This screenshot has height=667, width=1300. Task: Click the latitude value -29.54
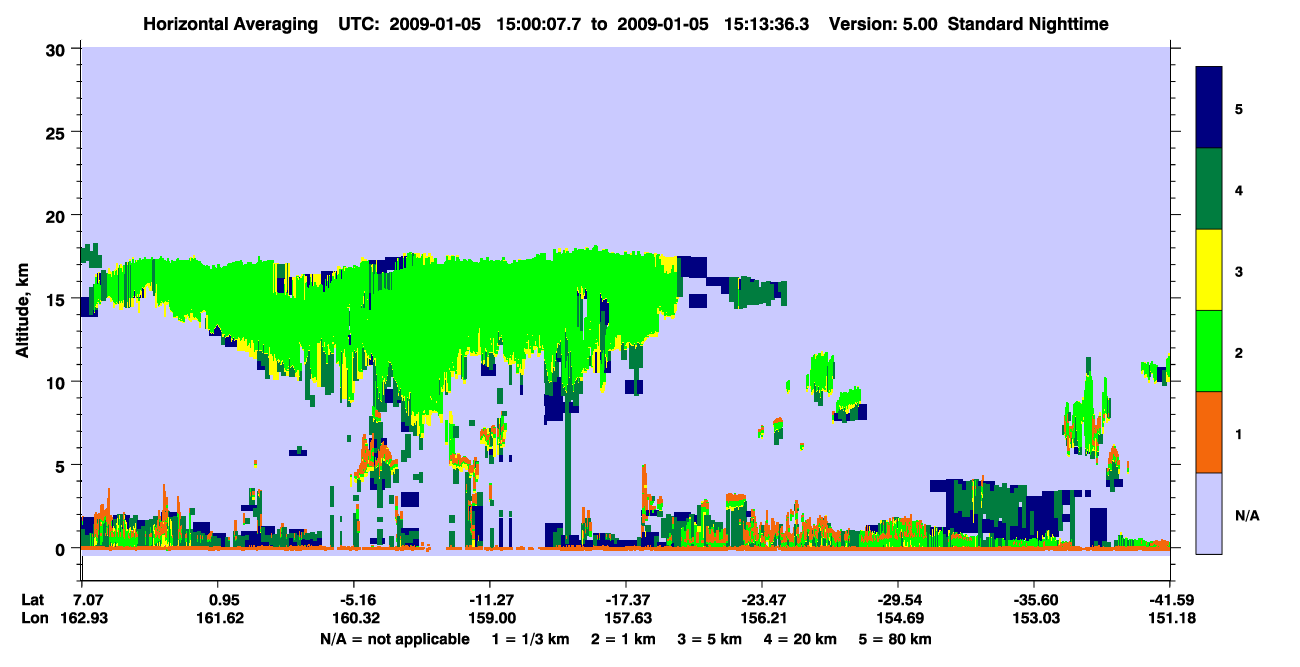click(x=898, y=600)
